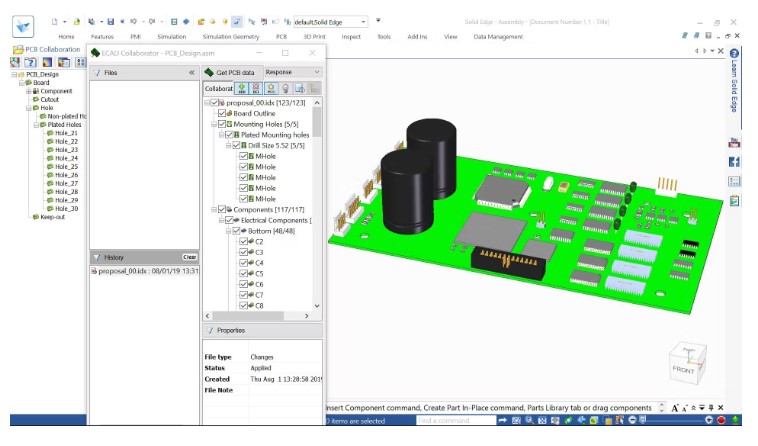Toggle the C2 component checkbox

click(x=243, y=241)
